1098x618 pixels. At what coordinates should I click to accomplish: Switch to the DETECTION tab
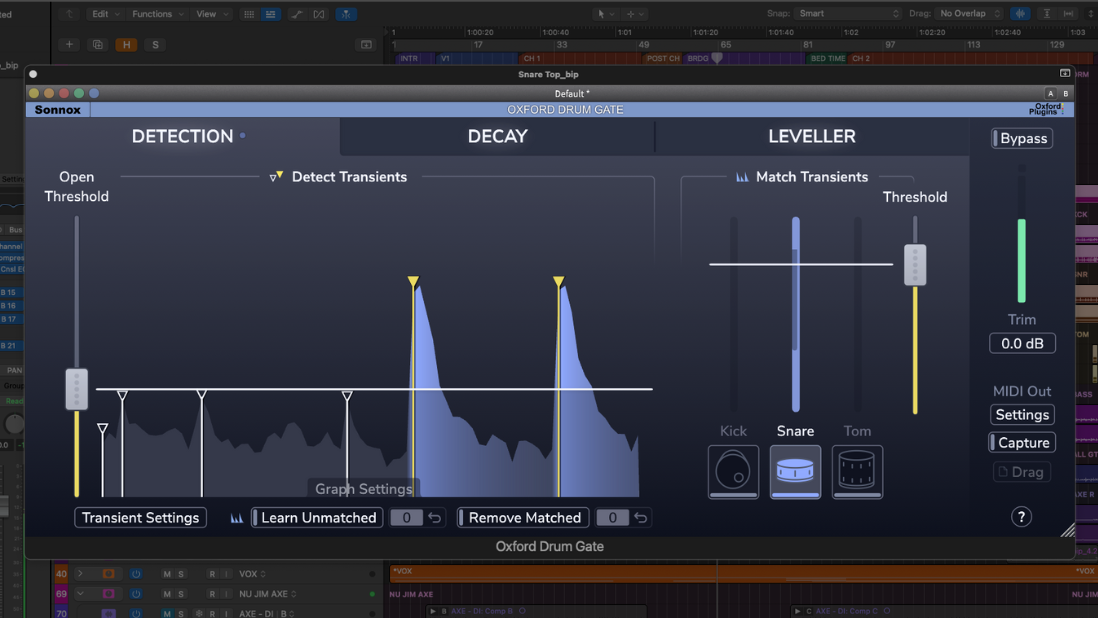pos(183,136)
